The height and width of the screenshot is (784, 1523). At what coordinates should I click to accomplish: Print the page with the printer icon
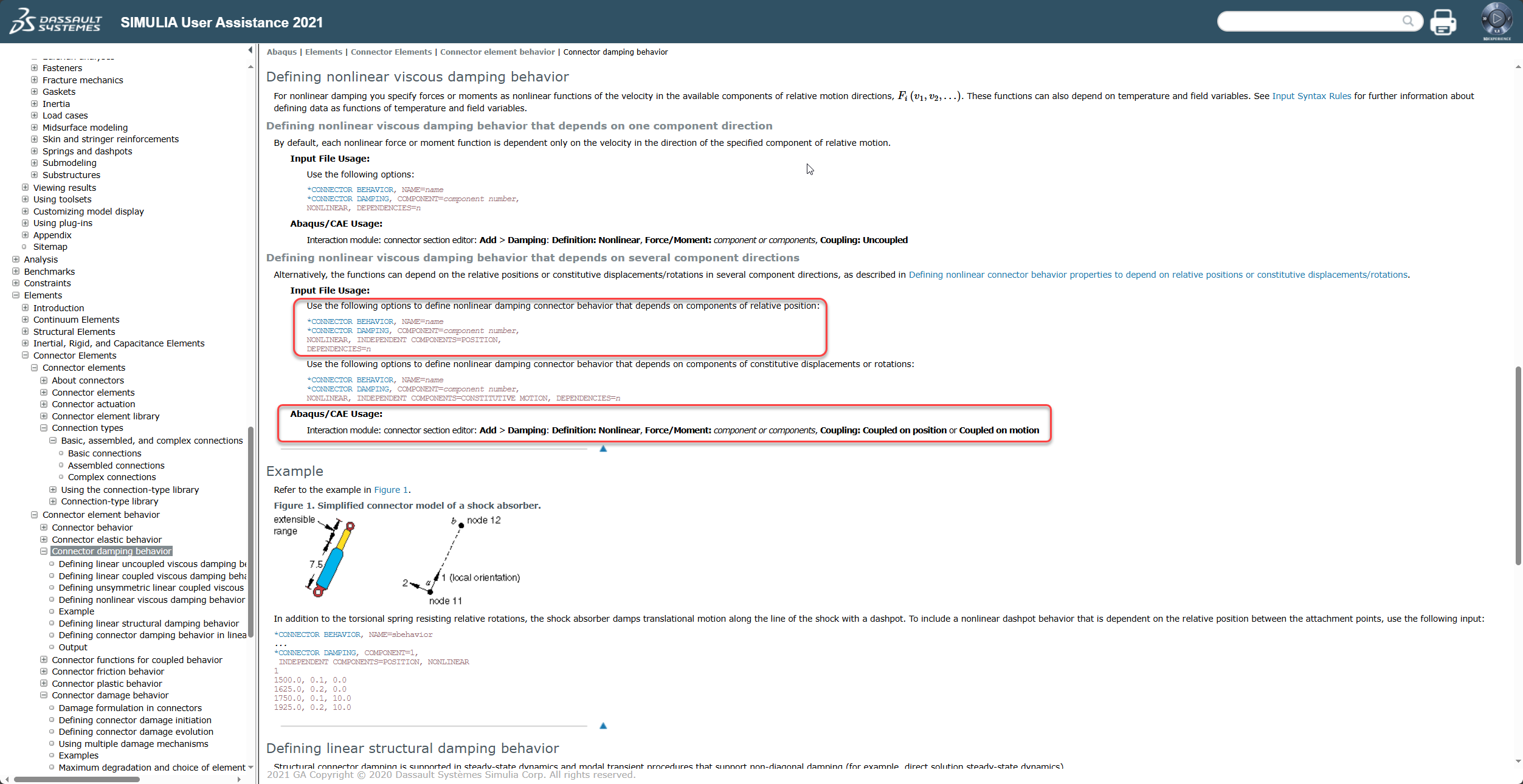click(1443, 22)
